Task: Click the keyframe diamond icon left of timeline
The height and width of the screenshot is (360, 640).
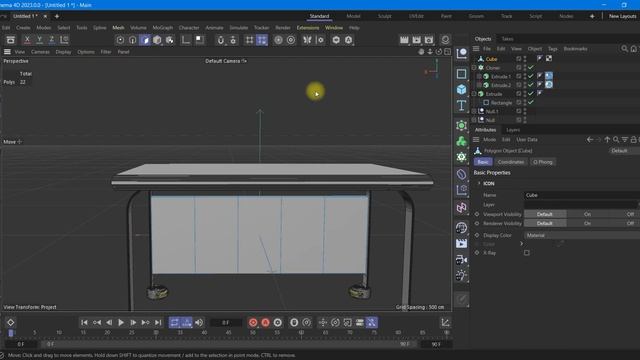Action: pos(11,322)
